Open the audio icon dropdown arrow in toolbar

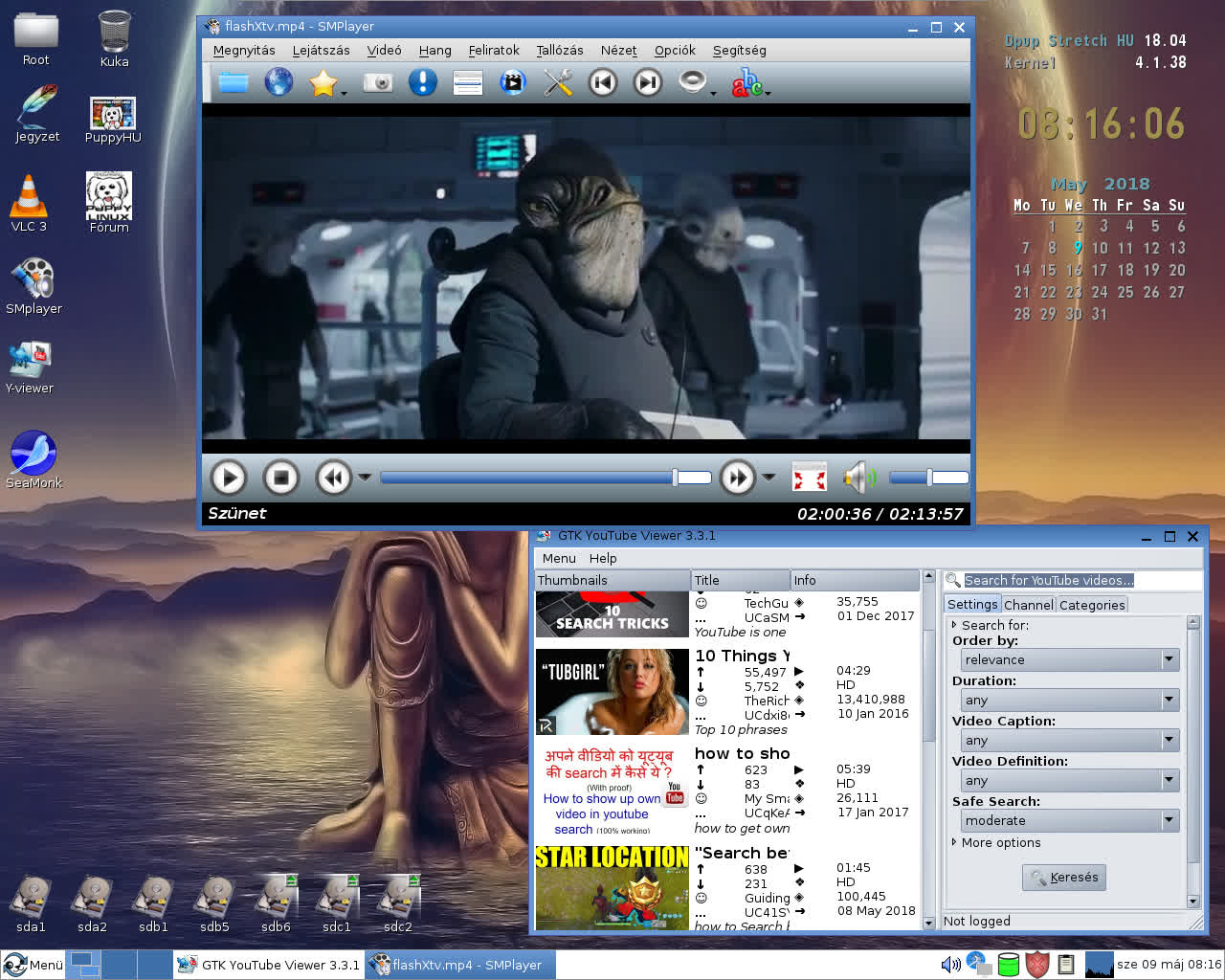713,94
